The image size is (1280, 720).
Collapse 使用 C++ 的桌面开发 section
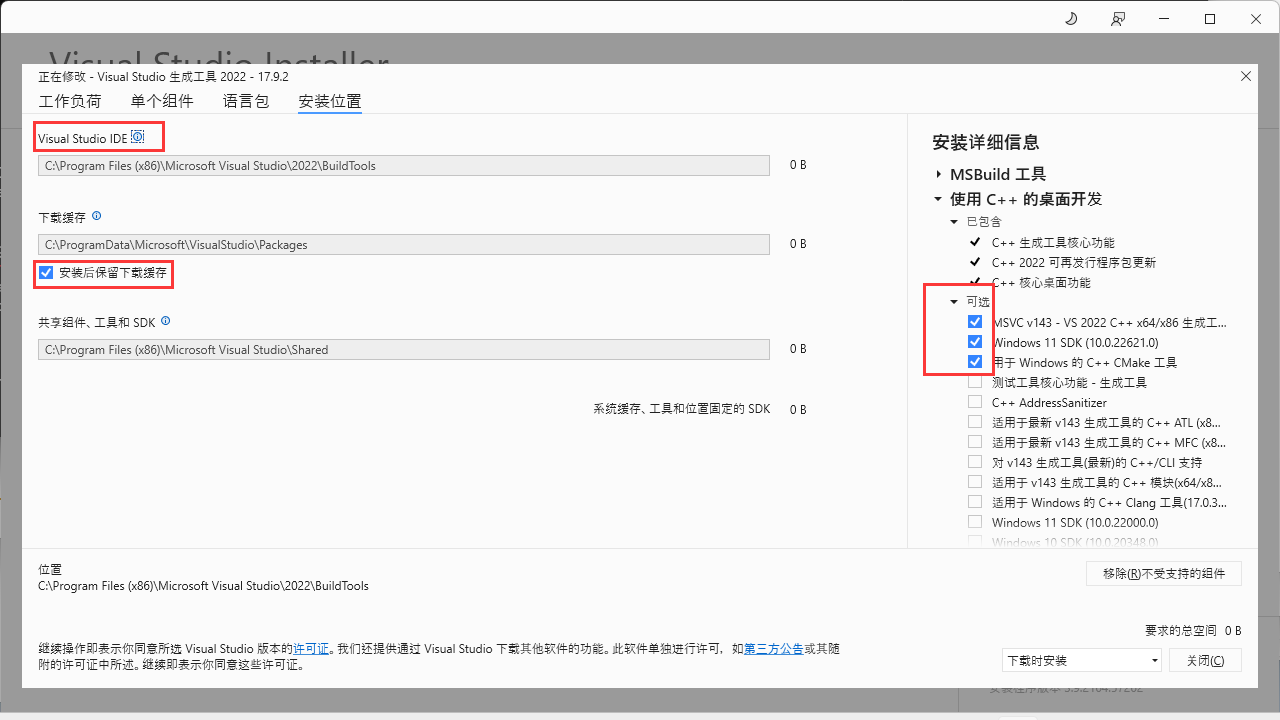[x=938, y=199]
